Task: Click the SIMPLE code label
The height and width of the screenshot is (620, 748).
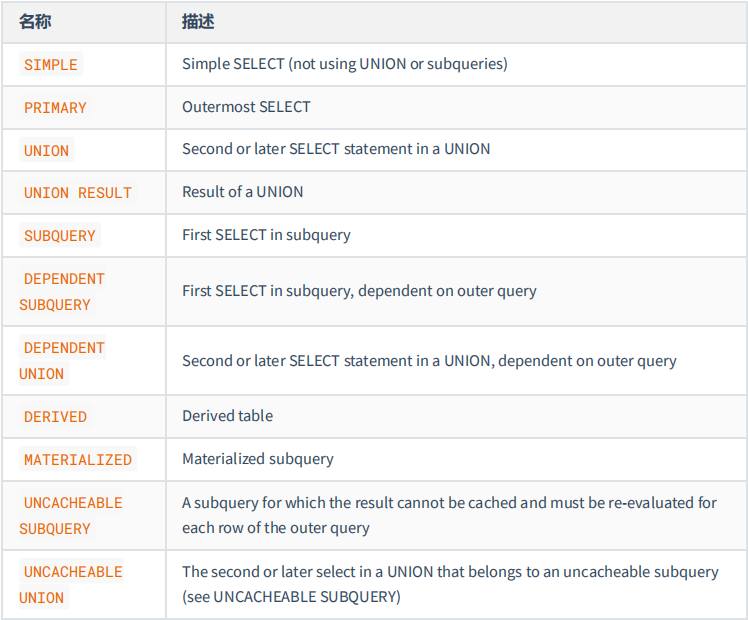Action: pyautogui.click(x=51, y=64)
